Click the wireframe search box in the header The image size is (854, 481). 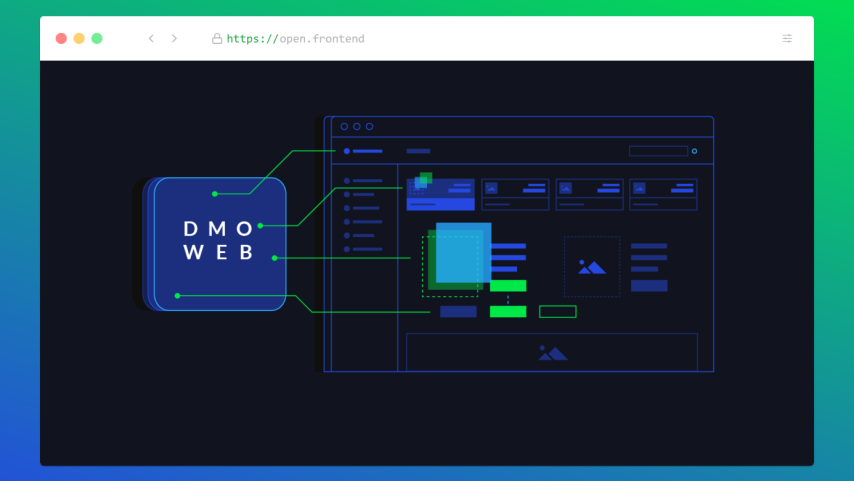tap(658, 151)
